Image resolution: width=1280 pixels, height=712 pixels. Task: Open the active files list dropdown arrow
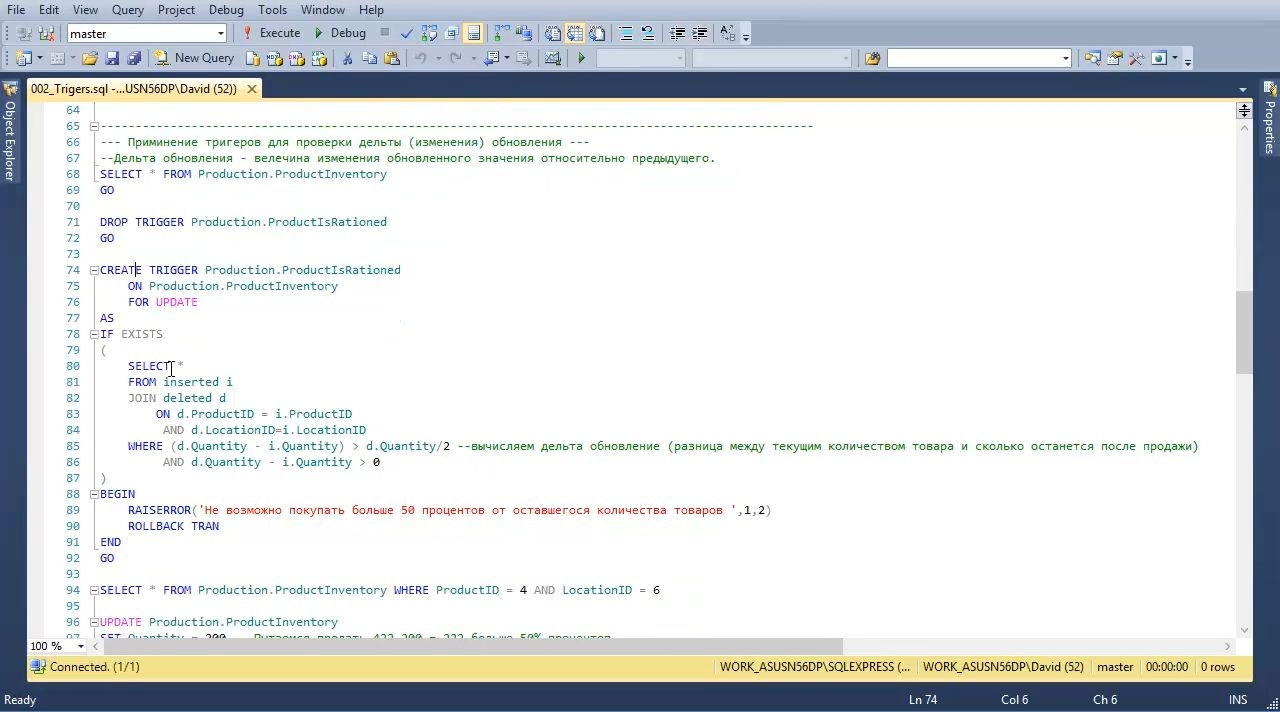coord(1243,89)
